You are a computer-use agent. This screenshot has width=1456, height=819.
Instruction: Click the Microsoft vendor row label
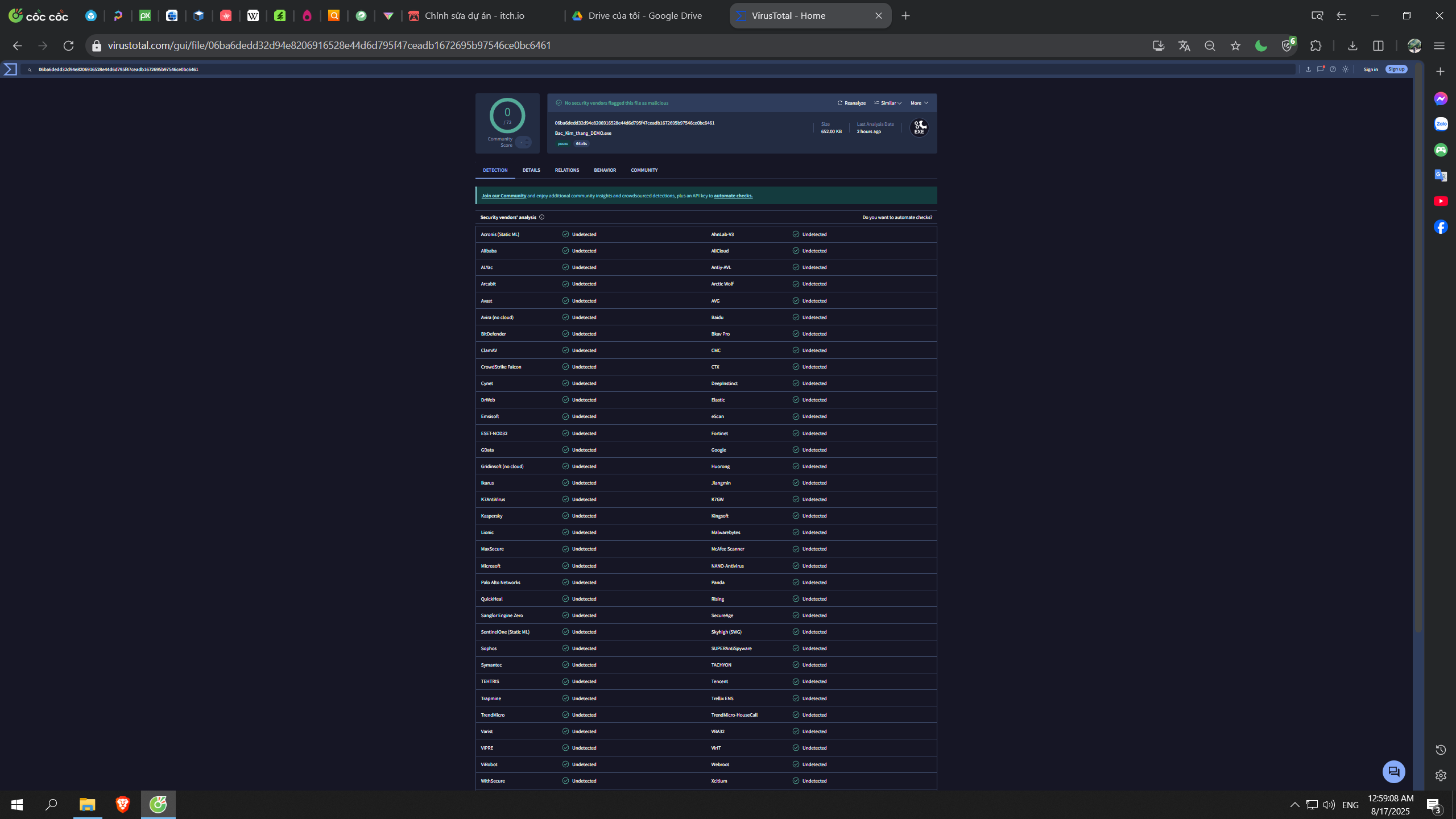[490, 566]
